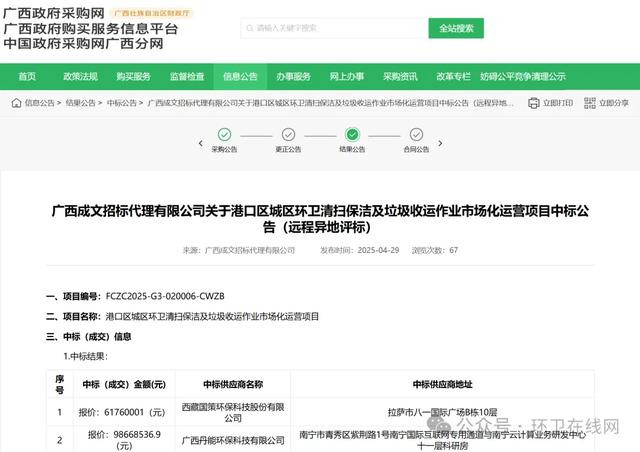Click the search magnifier icon

coord(249,28)
